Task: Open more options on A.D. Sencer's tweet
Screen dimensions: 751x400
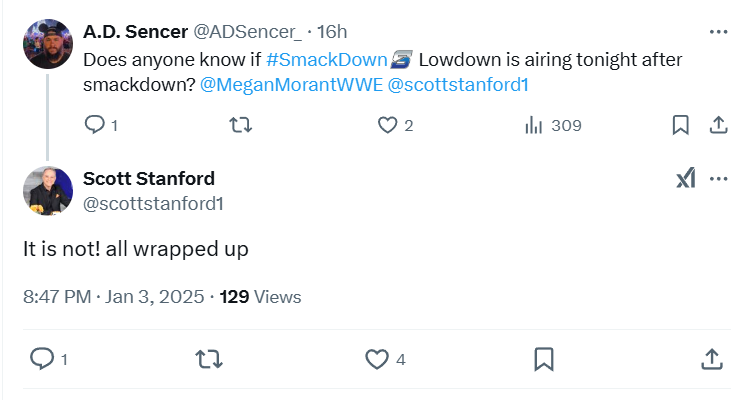Action: coord(718,32)
